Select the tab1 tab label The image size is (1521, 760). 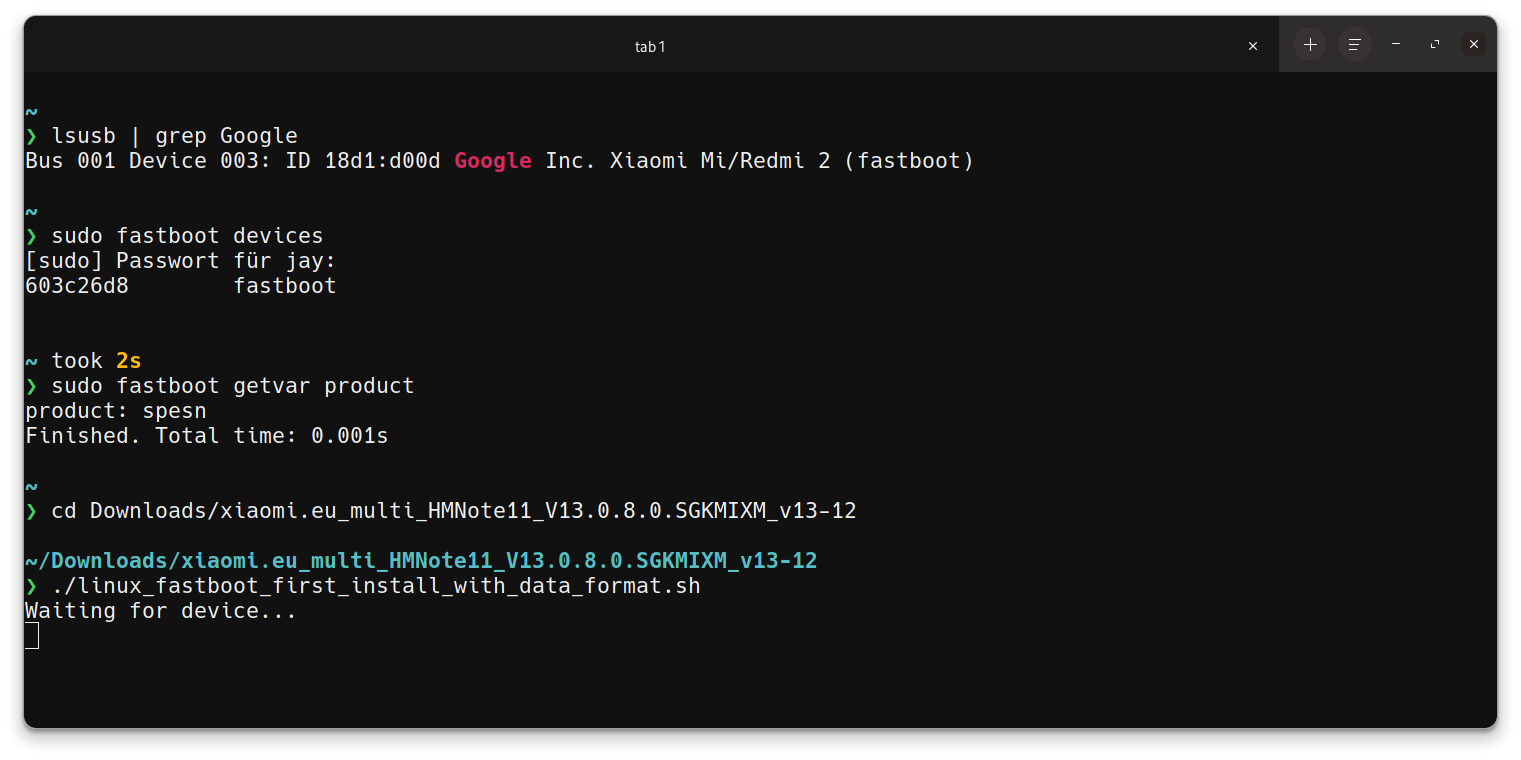pos(650,46)
